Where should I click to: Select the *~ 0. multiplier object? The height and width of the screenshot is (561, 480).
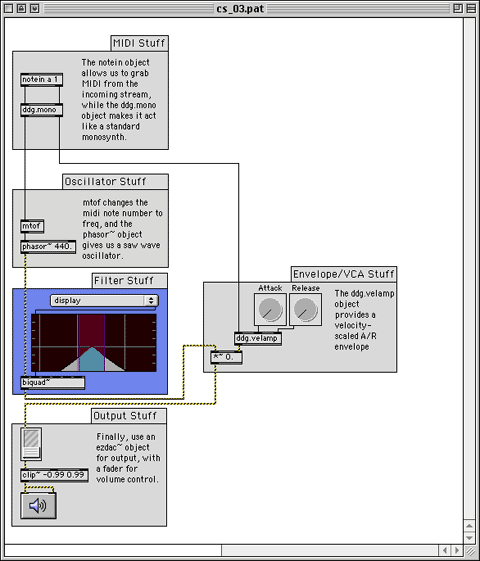[226, 357]
